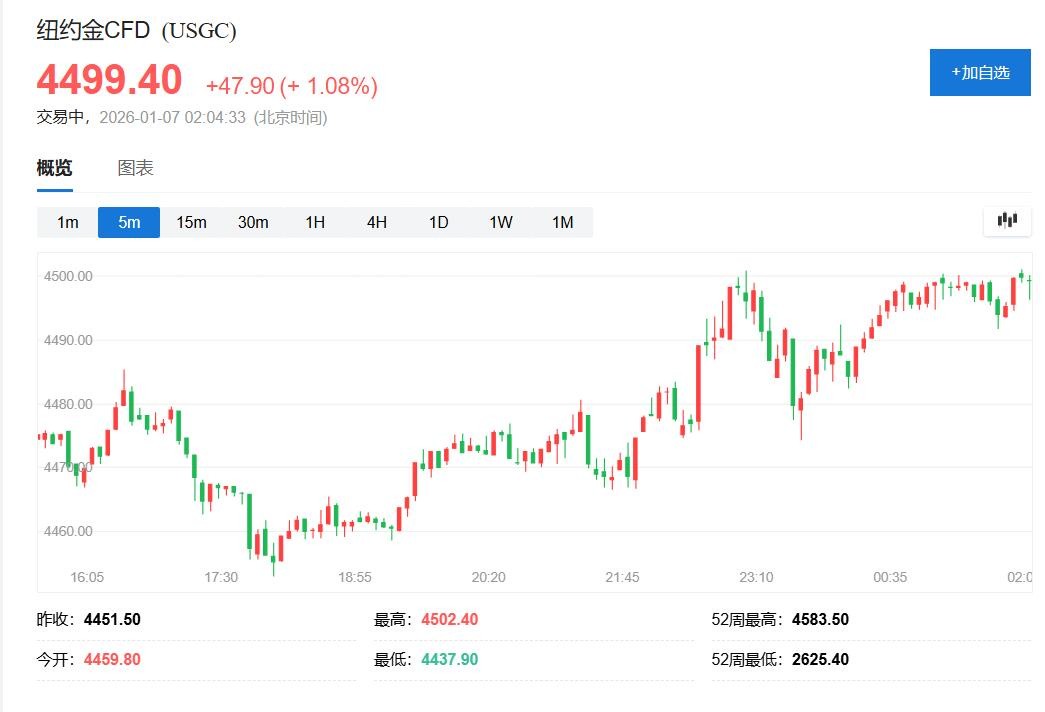Viewport: 1045px width, 712px height.
Task: Click the +加自选 button
Action: [x=980, y=72]
